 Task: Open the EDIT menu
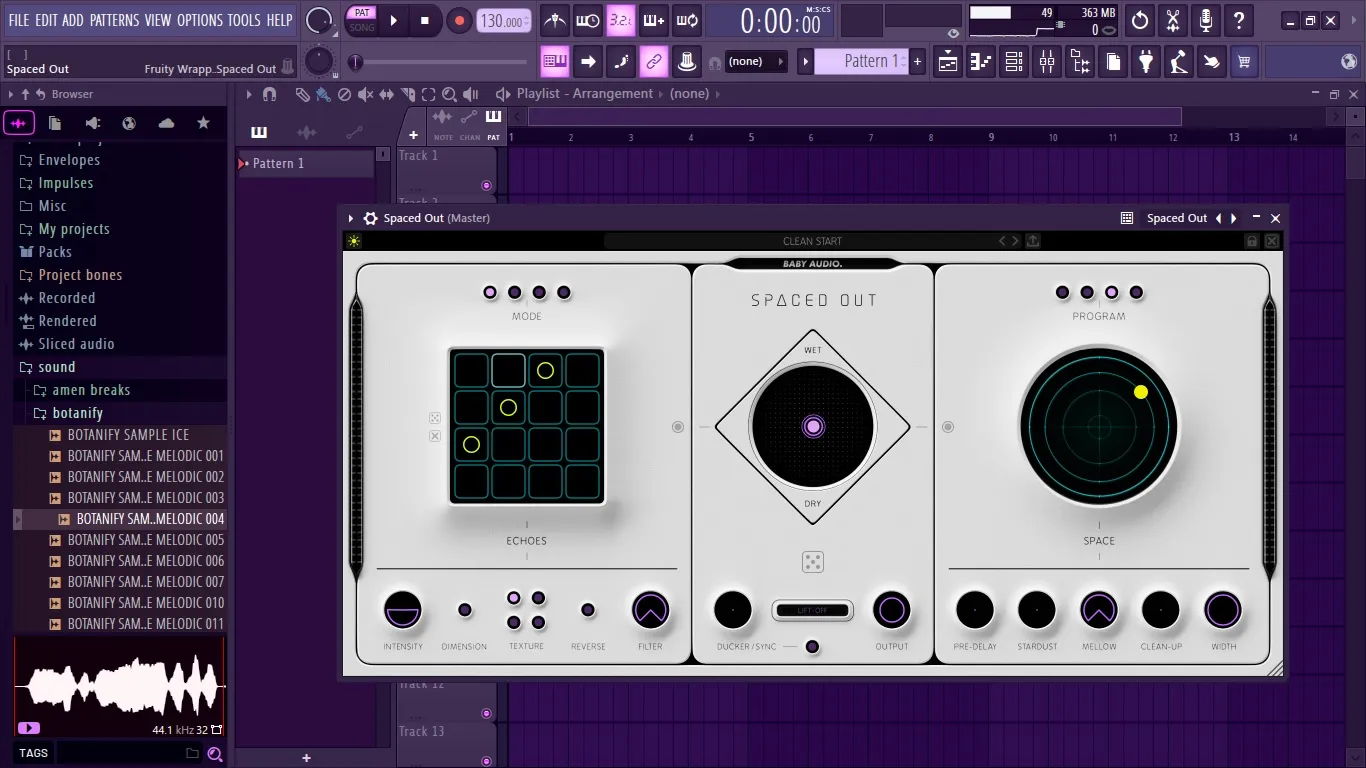46,20
